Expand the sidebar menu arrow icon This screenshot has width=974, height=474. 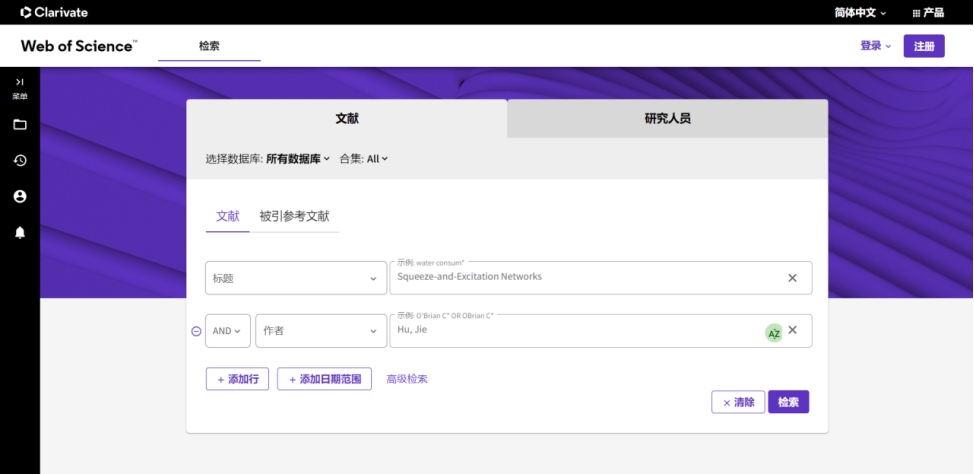(x=20, y=82)
